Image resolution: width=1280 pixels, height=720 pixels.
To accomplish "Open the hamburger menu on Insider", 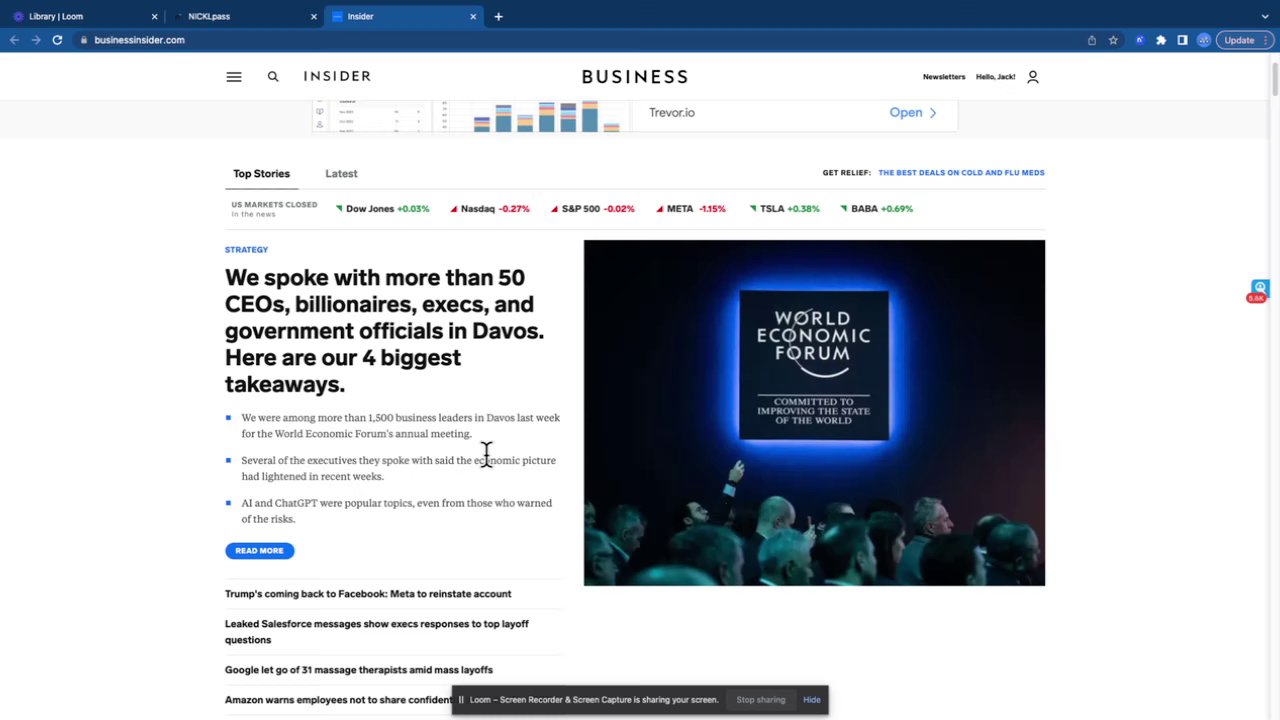I will [x=234, y=77].
